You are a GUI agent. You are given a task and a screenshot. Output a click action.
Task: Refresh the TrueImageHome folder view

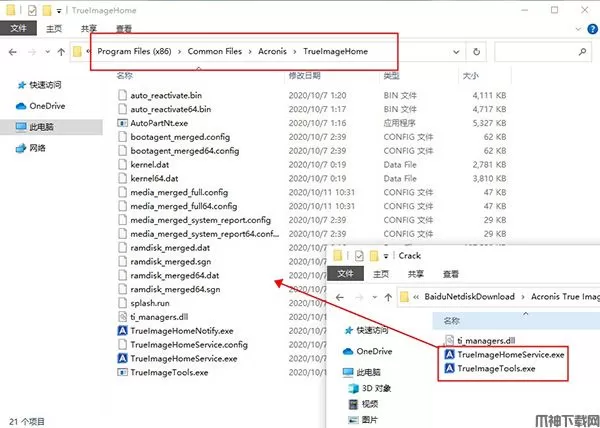(x=476, y=52)
